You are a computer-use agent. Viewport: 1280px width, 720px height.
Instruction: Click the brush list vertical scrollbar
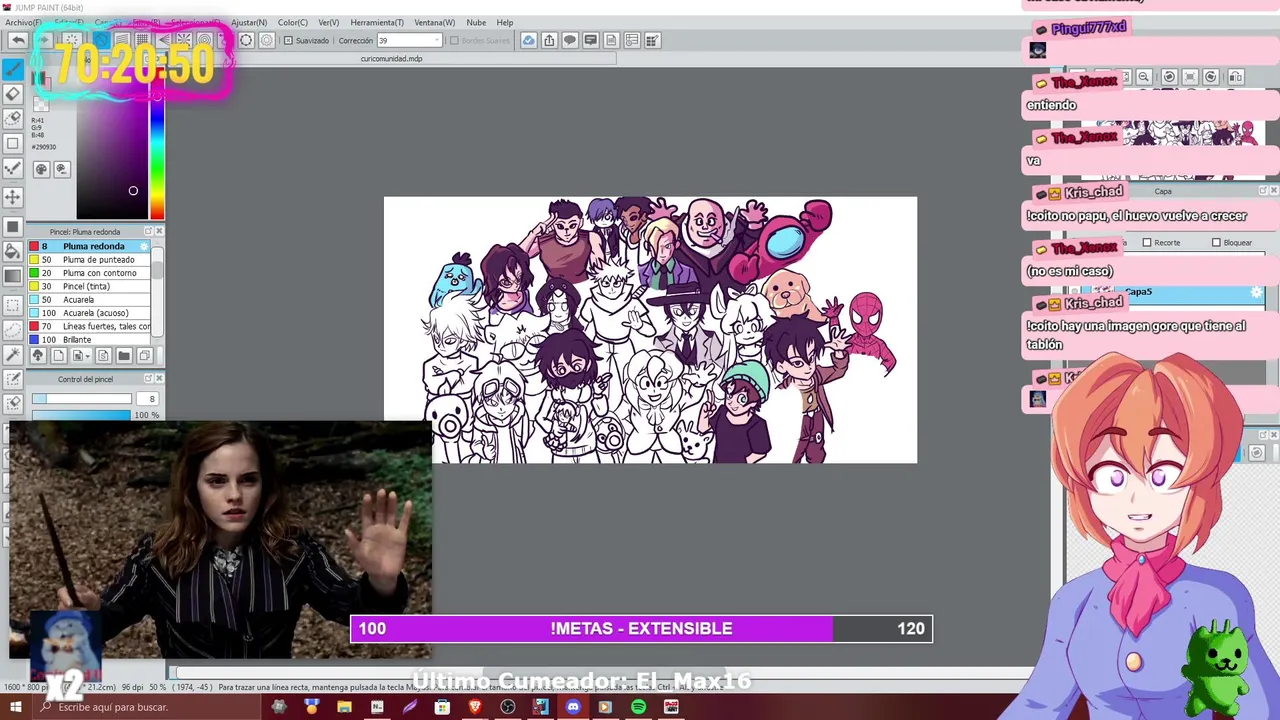pos(157,292)
